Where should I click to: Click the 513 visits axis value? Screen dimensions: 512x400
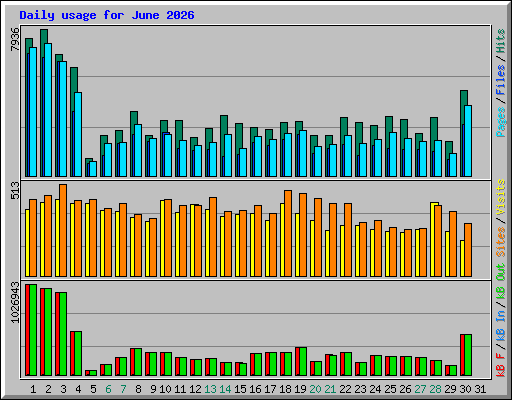point(15,191)
